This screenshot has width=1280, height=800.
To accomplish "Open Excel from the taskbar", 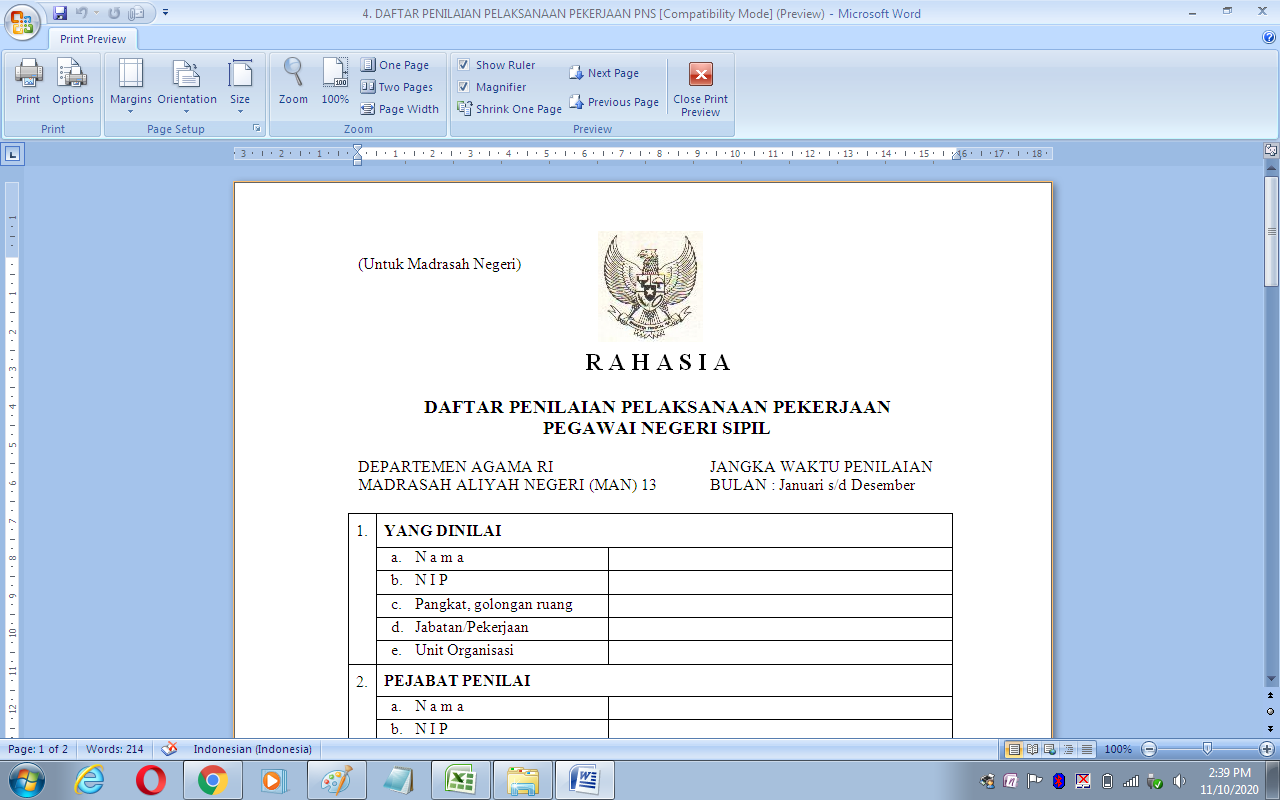I will 462,779.
